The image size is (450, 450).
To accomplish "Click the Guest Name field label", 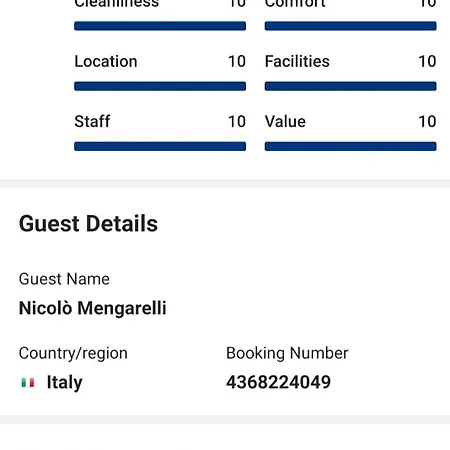I will pyautogui.click(x=64, y=279).
